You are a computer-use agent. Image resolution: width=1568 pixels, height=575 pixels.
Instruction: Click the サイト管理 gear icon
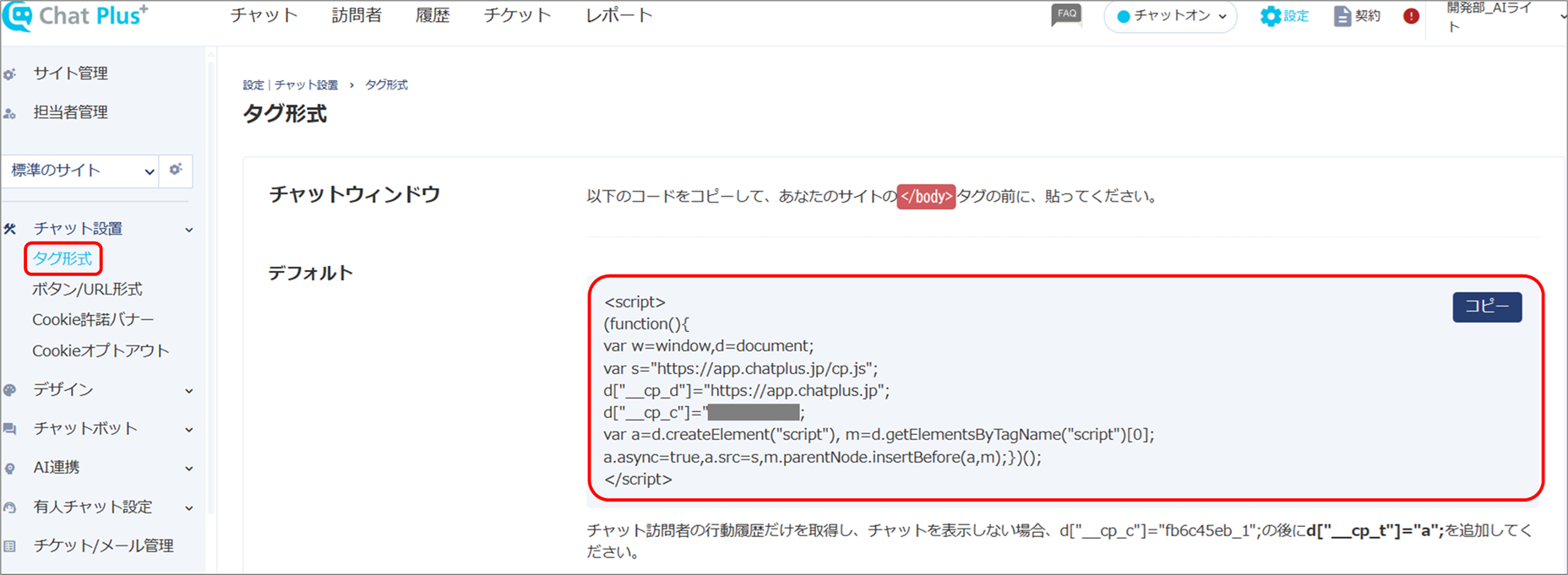(x=10, y=74)
